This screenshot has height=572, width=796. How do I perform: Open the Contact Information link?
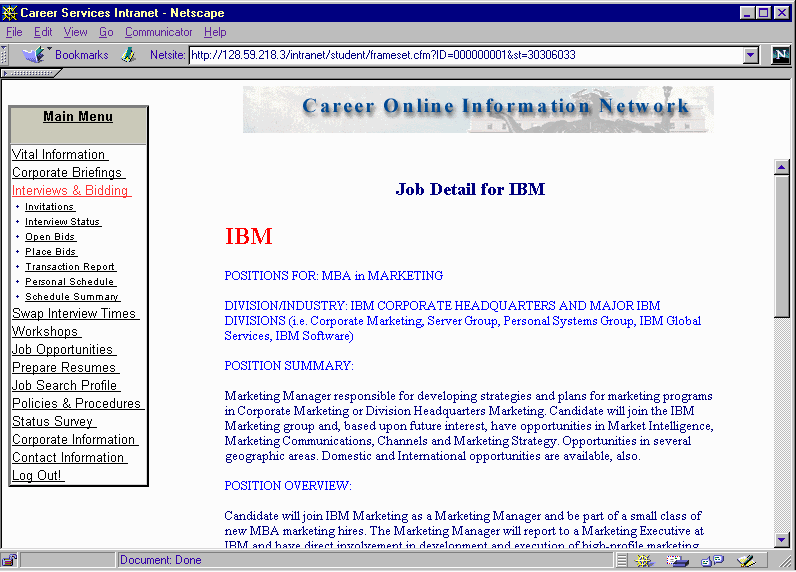pos(69,458)
